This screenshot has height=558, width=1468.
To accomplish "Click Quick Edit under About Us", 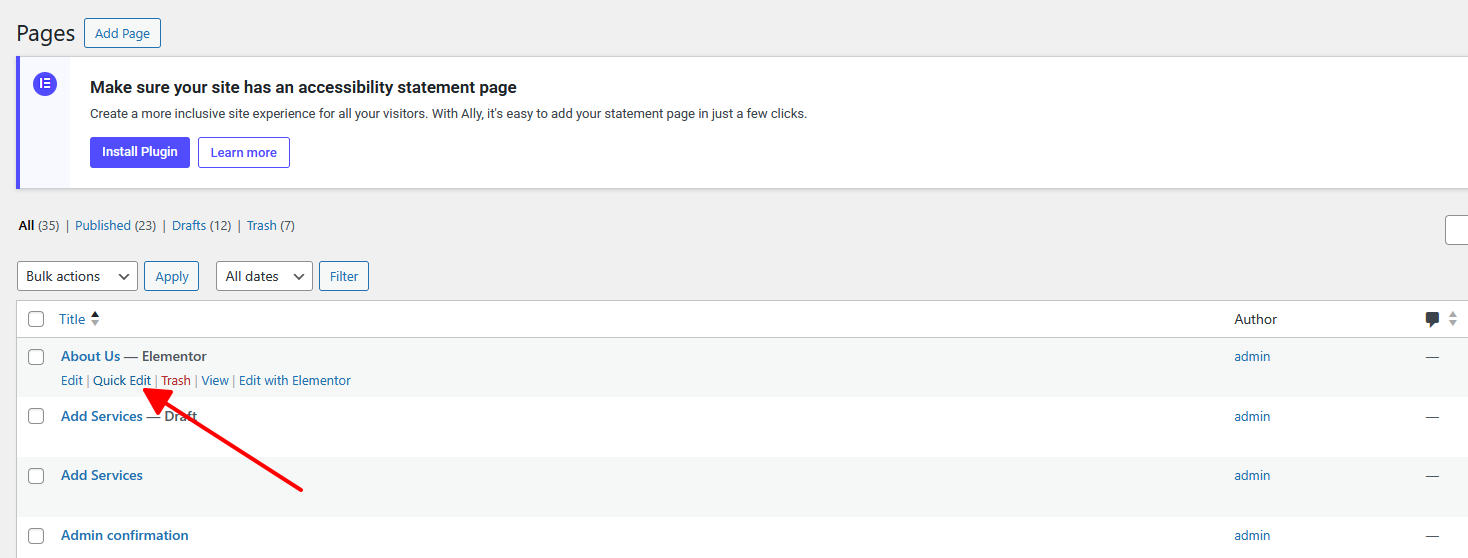I will pos(122,381).
